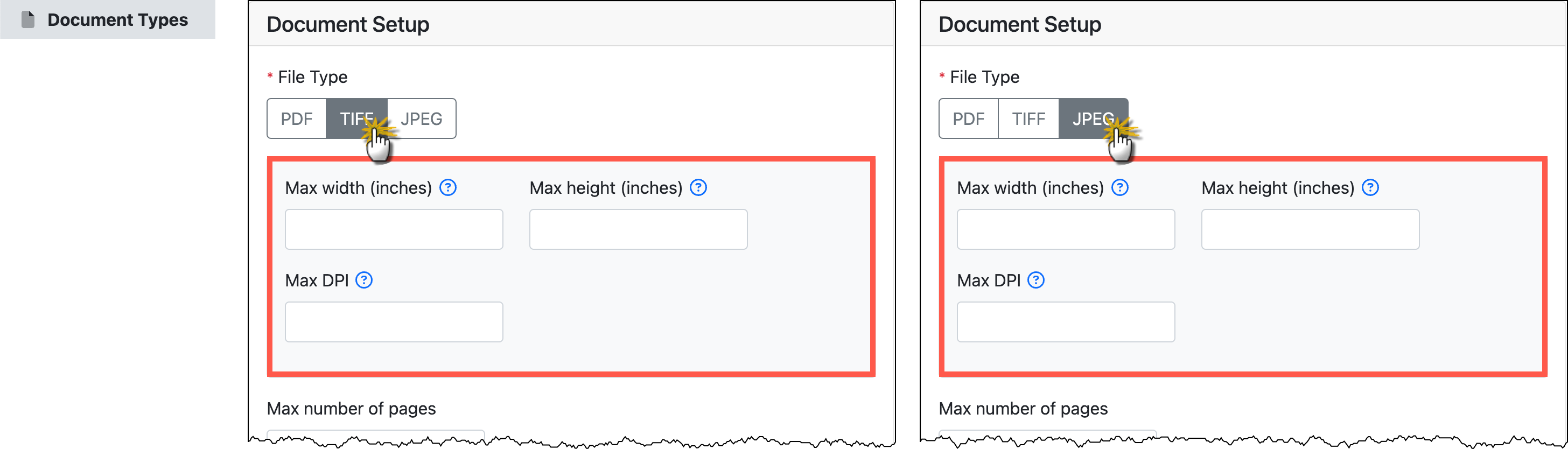Click Max width input in right panel
This screenshot has height=449, width=1568.
coord(1066,229)
